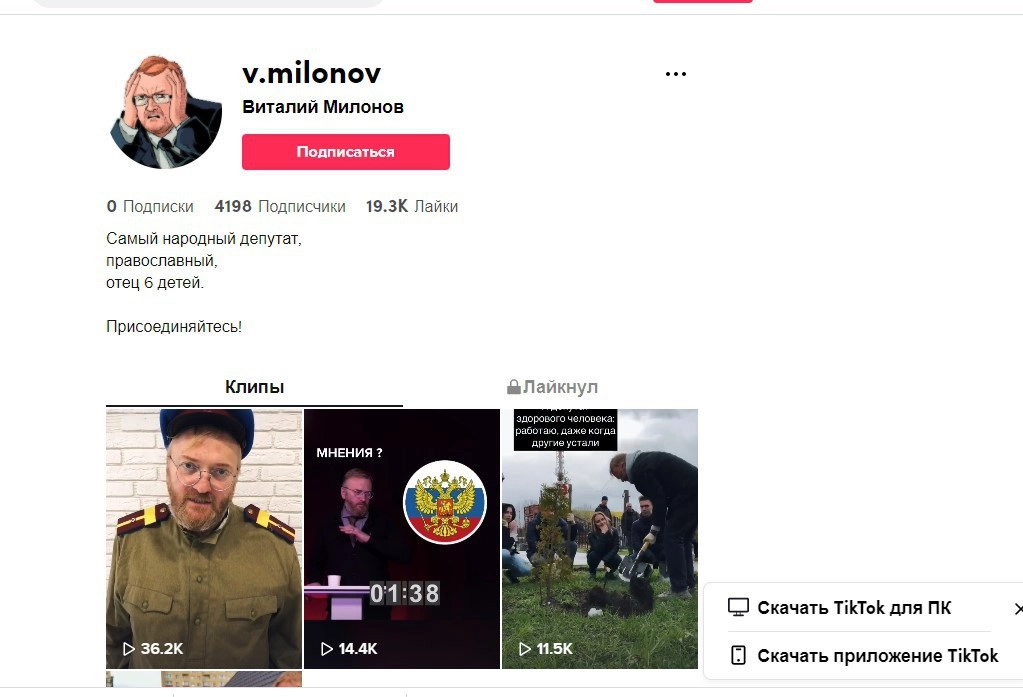1023x697 pixels.
Task: Open video of man in military uniform
Action: tap(204, 538)
